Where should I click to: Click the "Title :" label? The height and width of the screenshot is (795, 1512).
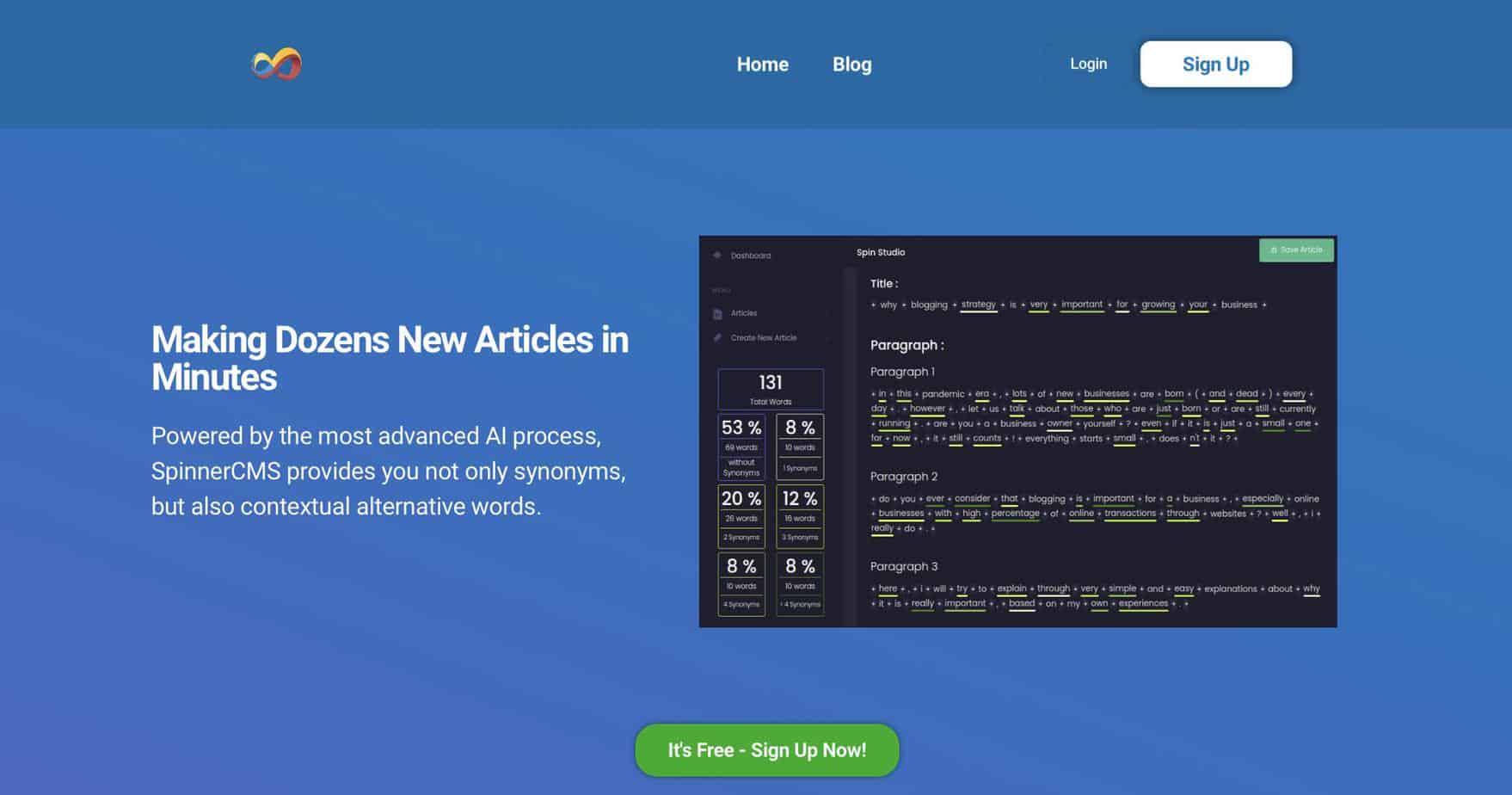click(x=884, y=283)
